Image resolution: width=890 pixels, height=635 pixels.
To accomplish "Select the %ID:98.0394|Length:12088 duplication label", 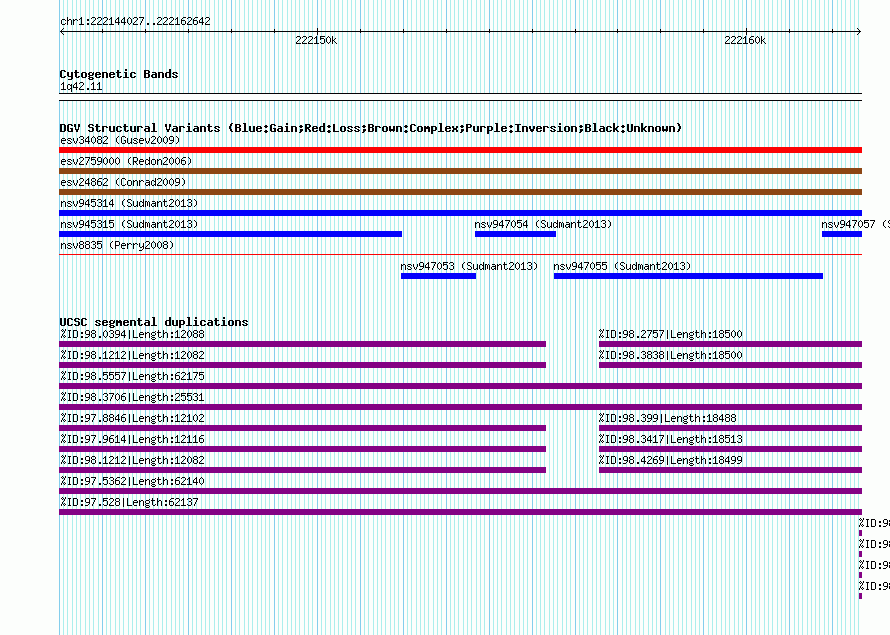I will pos(132,334).
